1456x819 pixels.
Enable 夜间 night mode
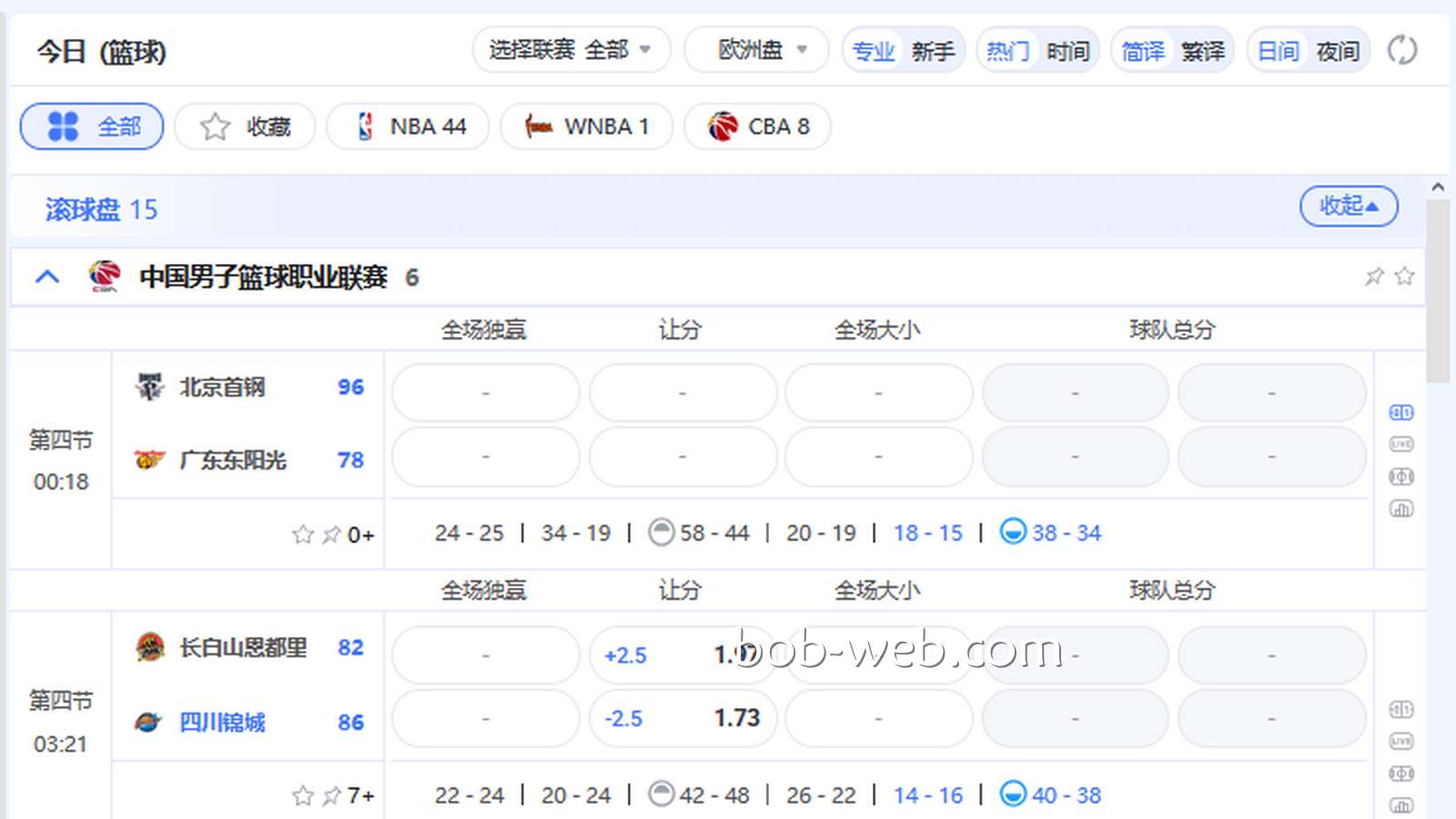click(x=1338, y=51)
